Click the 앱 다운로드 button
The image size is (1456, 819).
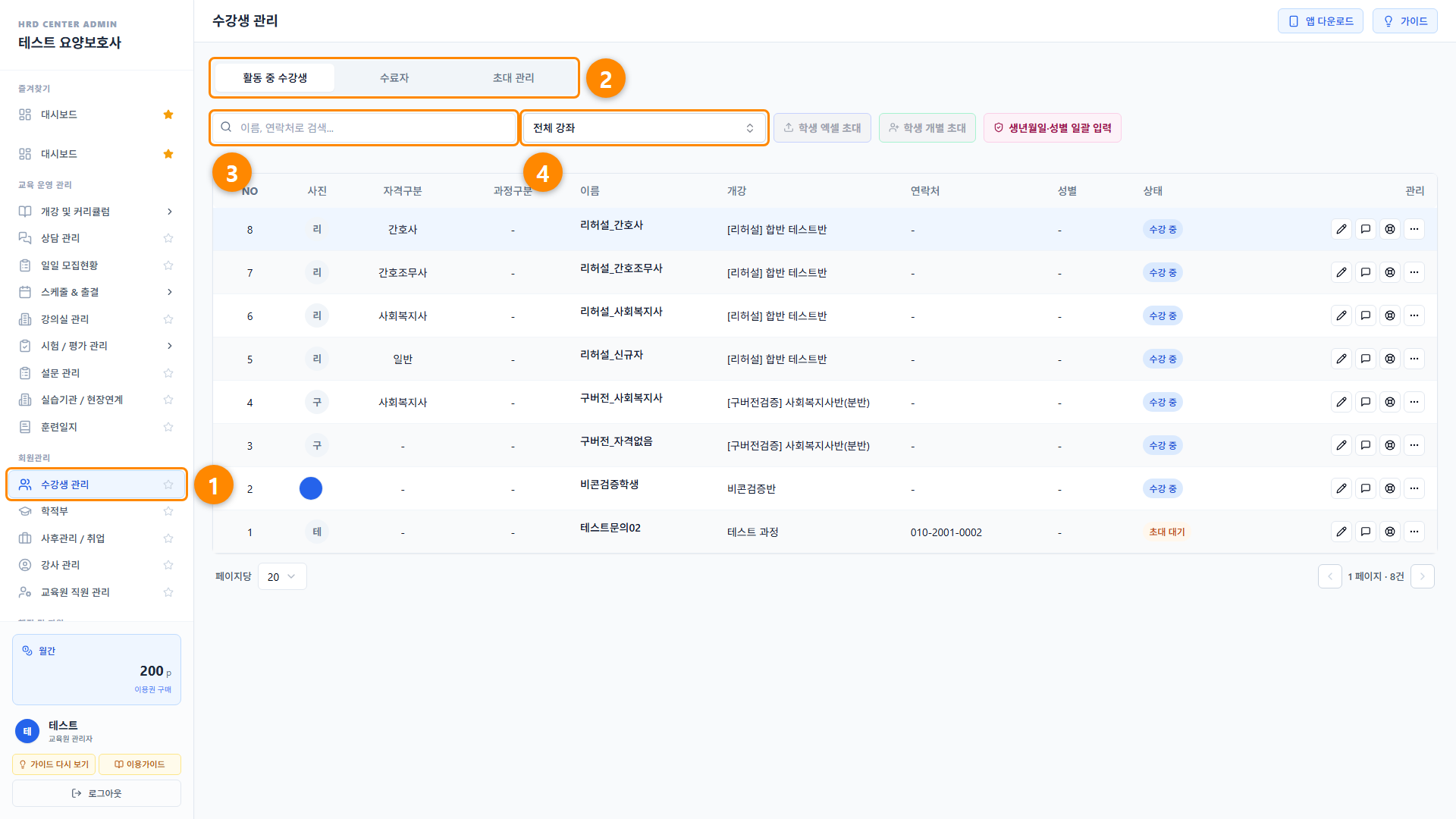point(1320,21)
